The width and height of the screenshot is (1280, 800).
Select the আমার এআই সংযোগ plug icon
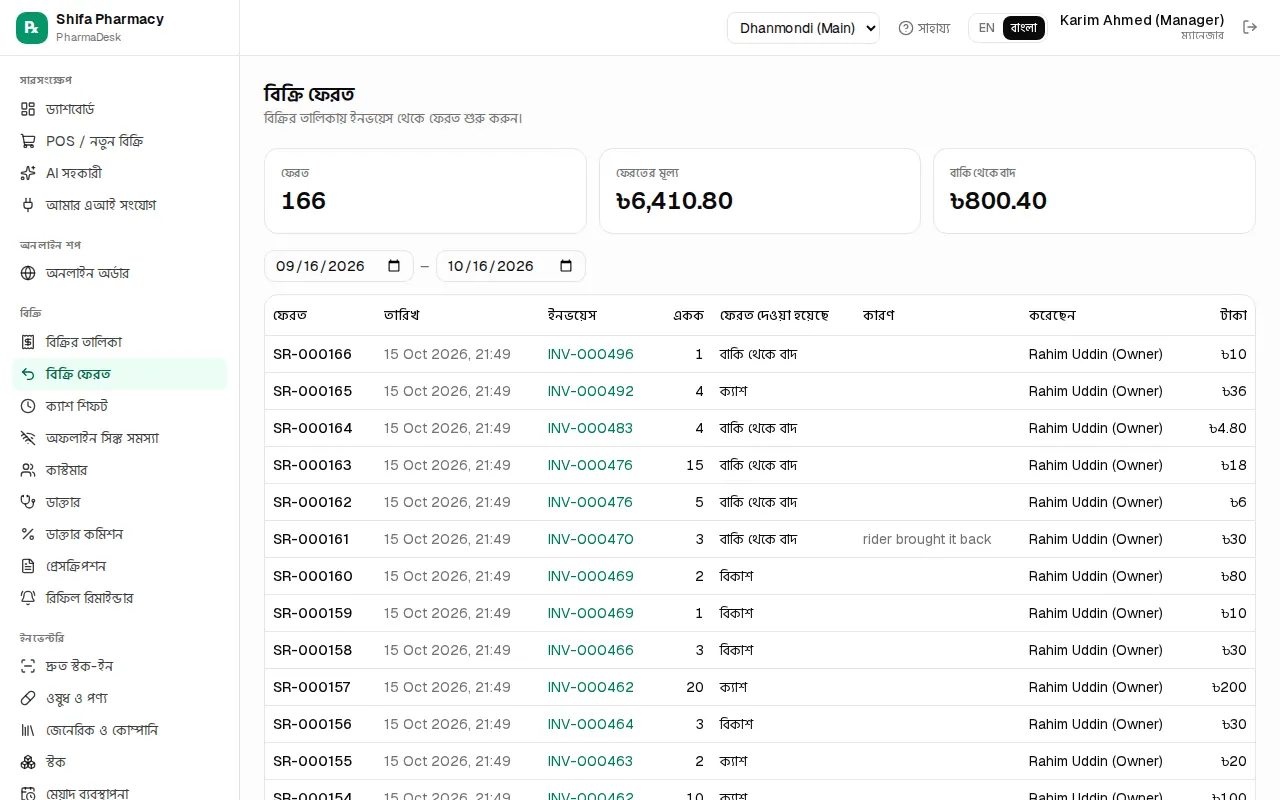pos(28,205)
